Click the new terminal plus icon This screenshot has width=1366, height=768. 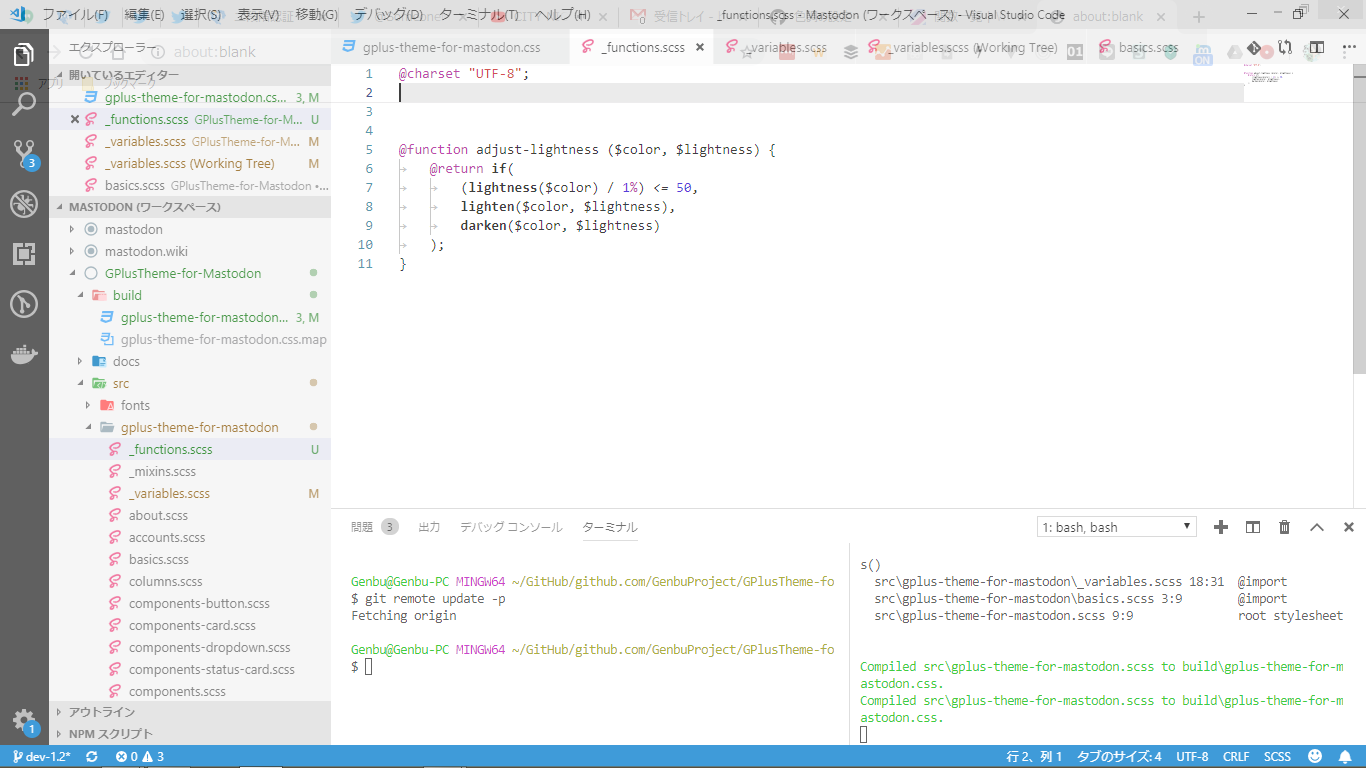pyautogui.click(x=1220, y=527)
